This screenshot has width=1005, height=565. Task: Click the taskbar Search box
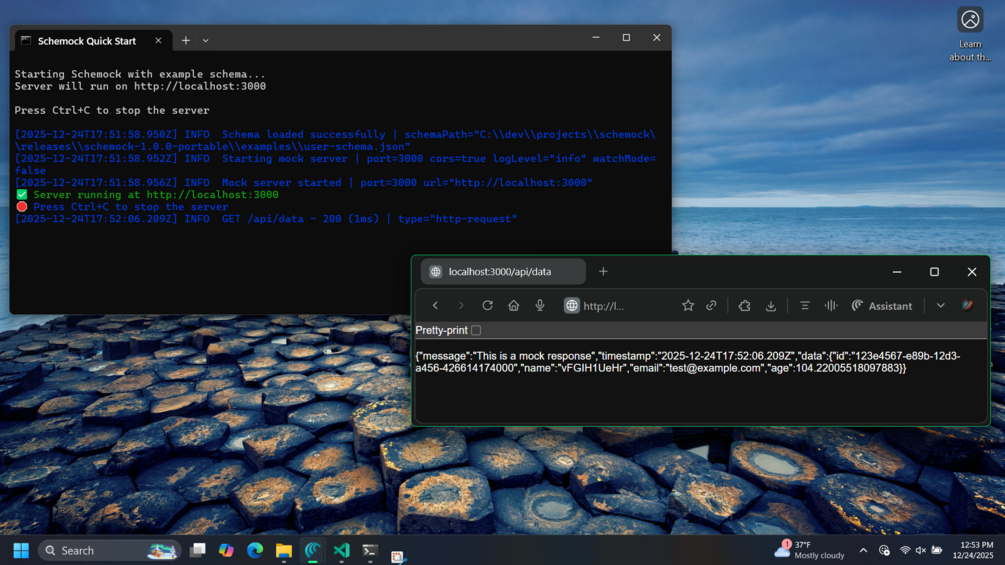110,550
